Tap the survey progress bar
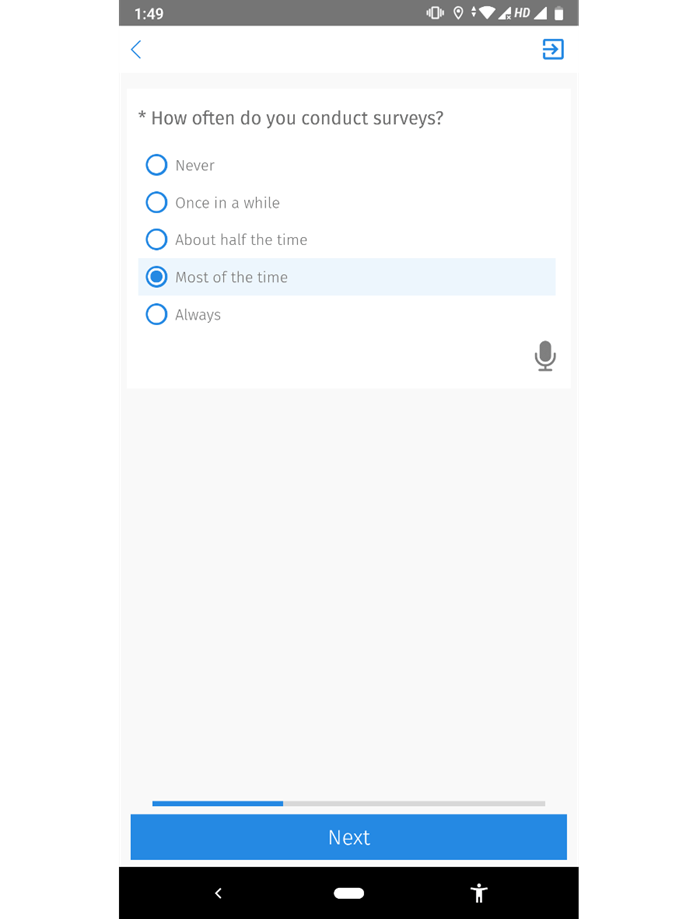This screenshot has height=919, width=700. [x=348, y=803]
